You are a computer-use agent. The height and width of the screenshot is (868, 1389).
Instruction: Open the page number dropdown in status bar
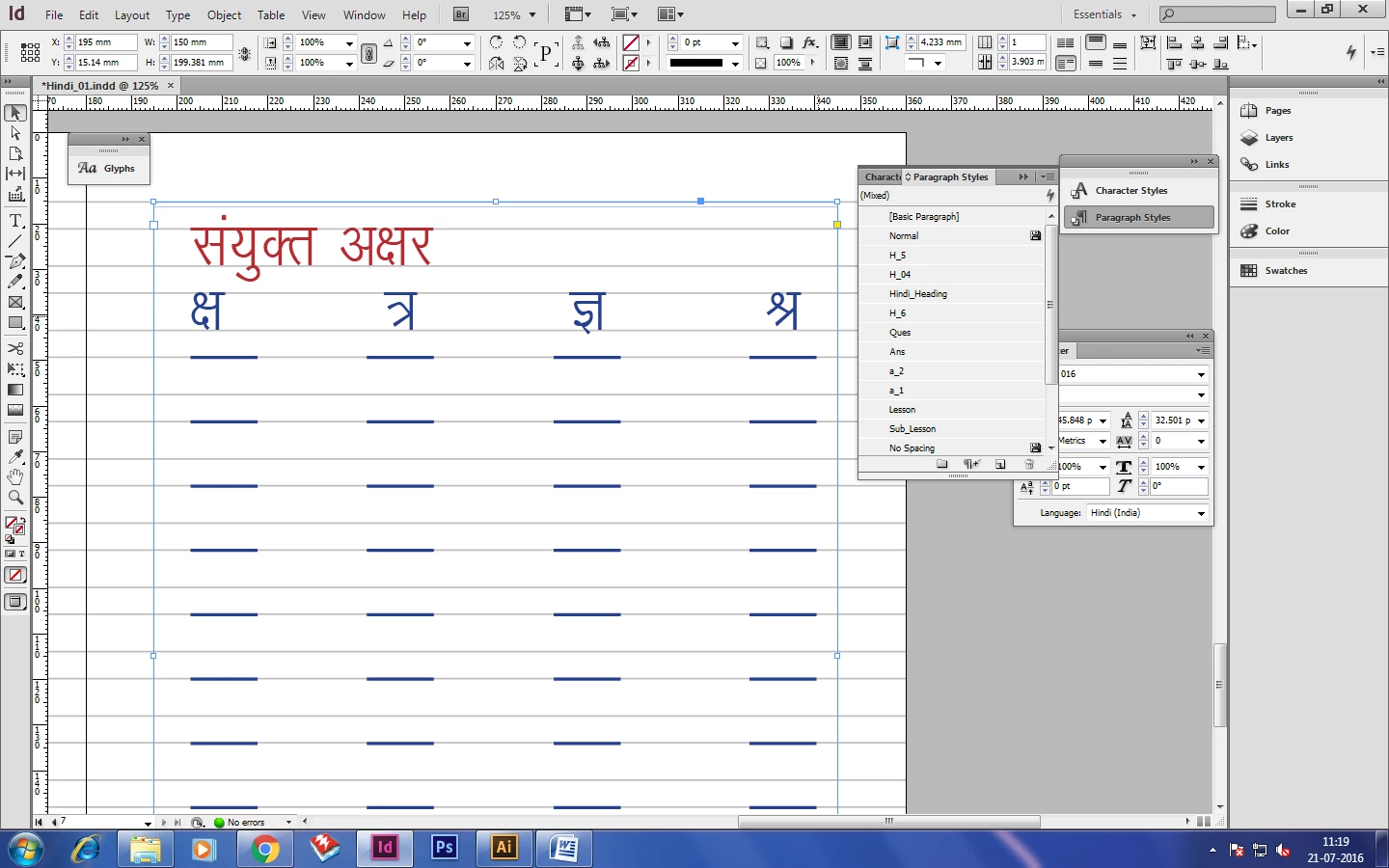coord(148,823)
